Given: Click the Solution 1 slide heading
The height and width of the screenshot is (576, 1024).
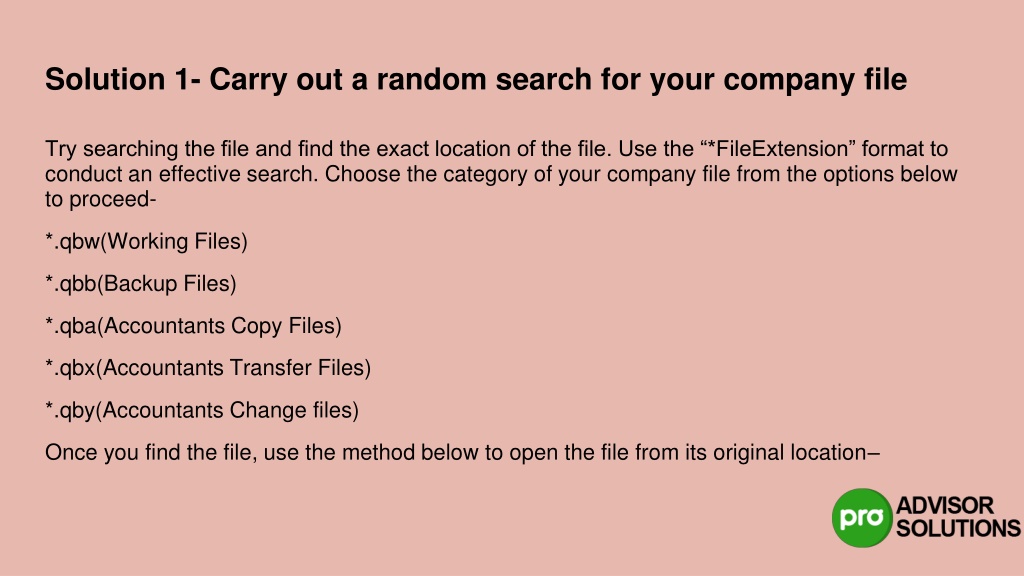Looking at the screenshot, I should tap(475, 80).
